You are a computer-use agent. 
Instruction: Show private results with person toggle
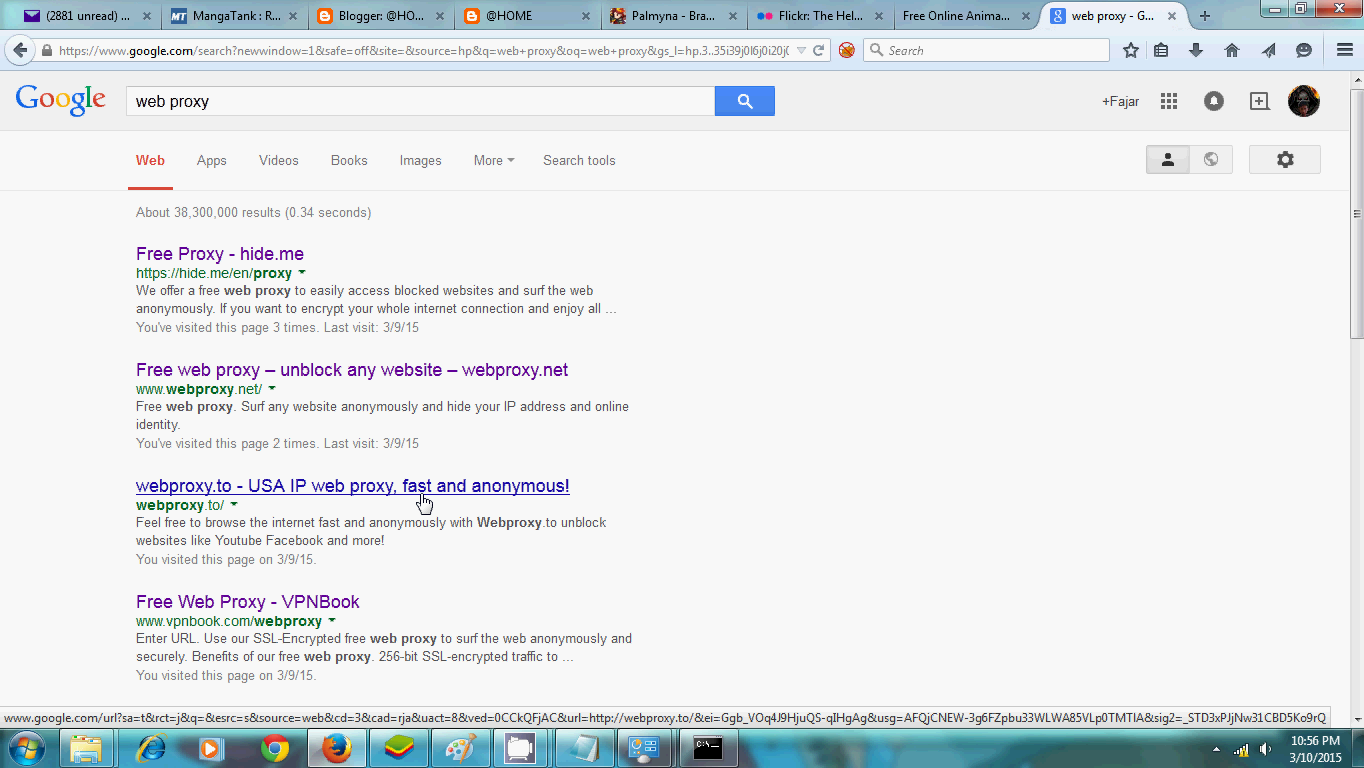1167,160
